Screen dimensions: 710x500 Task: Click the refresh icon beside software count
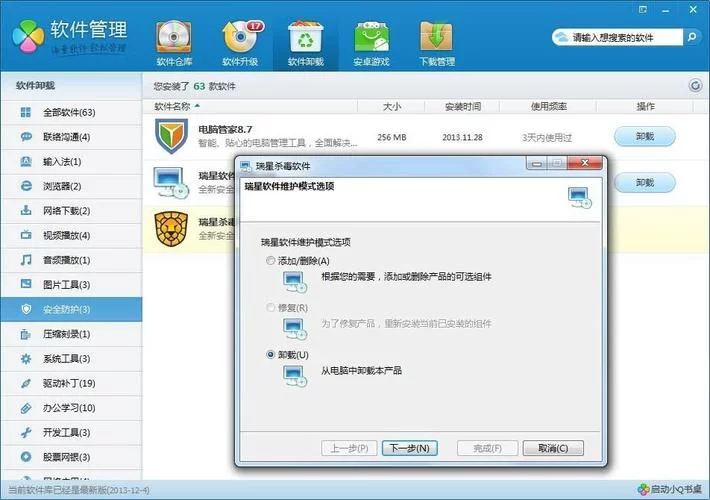point(695,85)
